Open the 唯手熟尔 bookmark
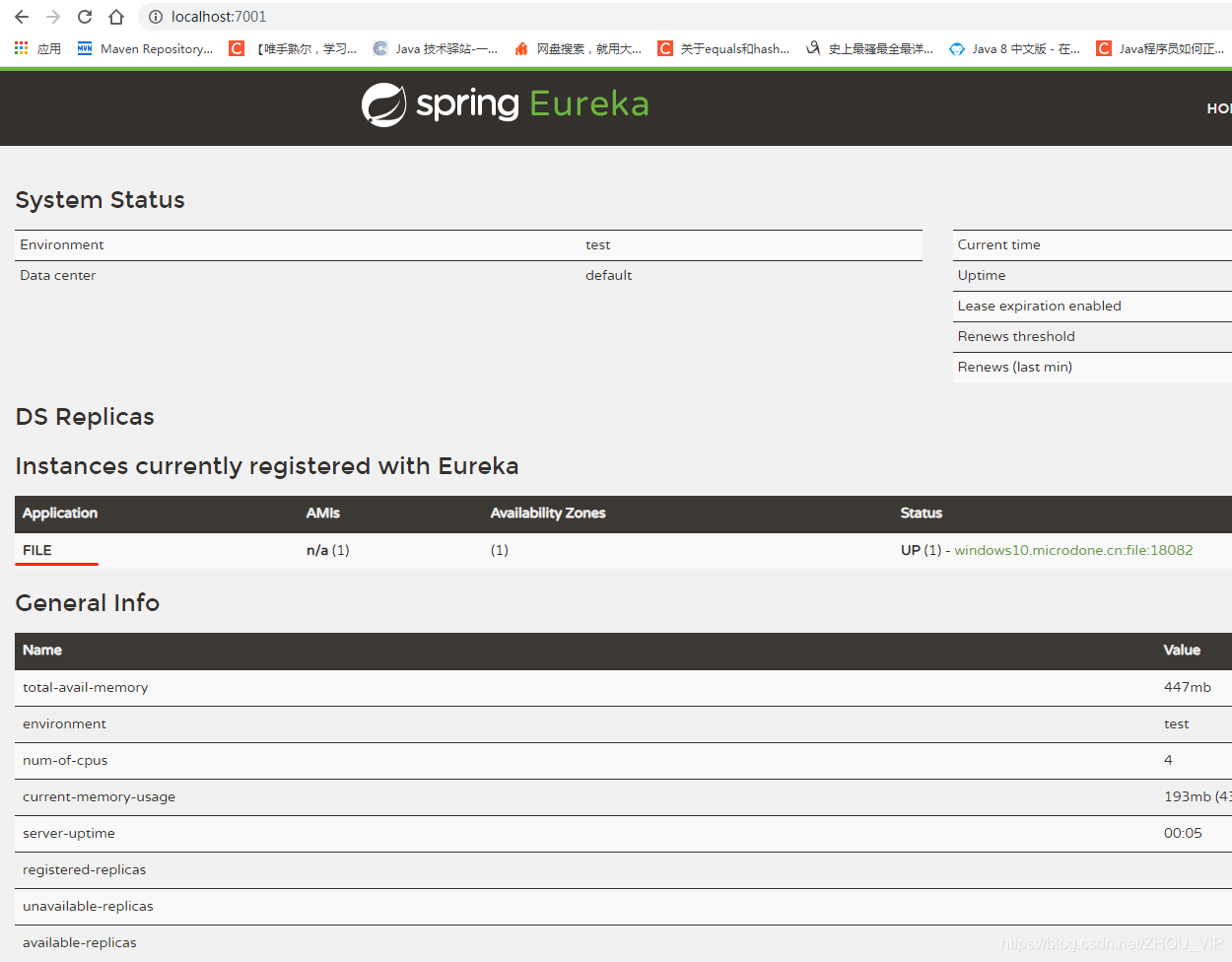Screen dimensions: 1232x962 [293, 48]
